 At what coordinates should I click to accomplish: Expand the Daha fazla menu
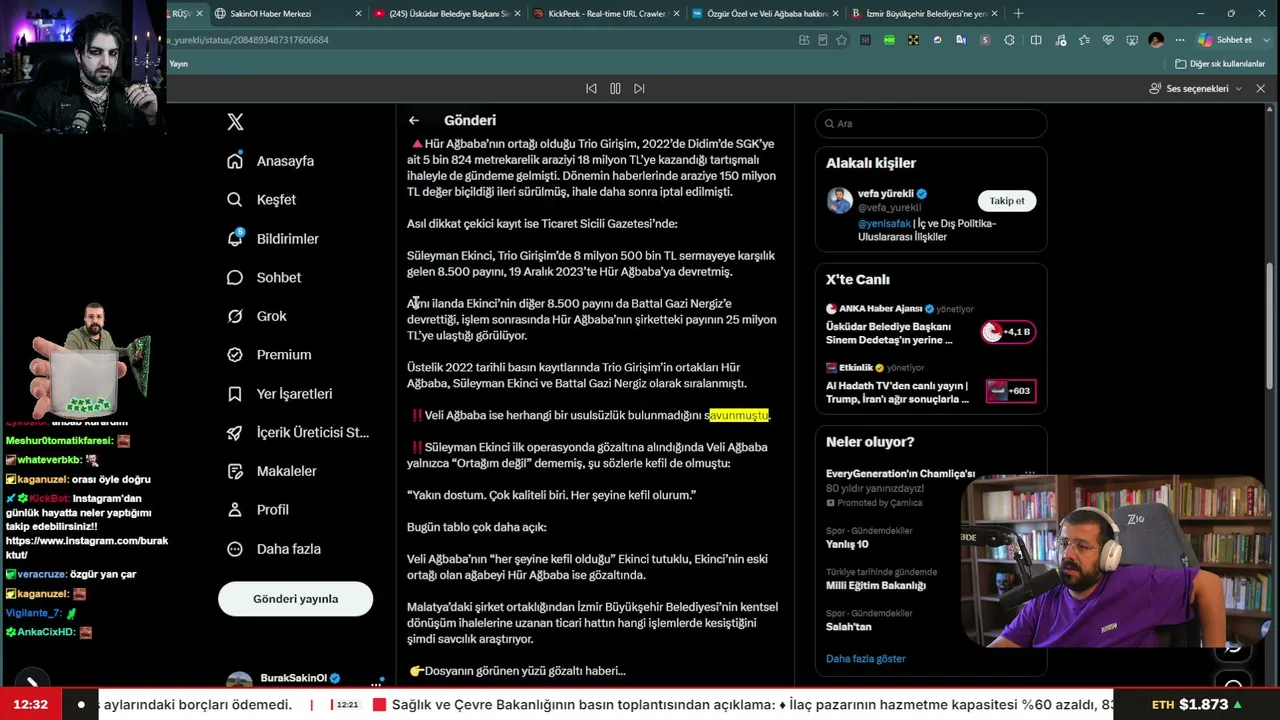coord(273,549)
